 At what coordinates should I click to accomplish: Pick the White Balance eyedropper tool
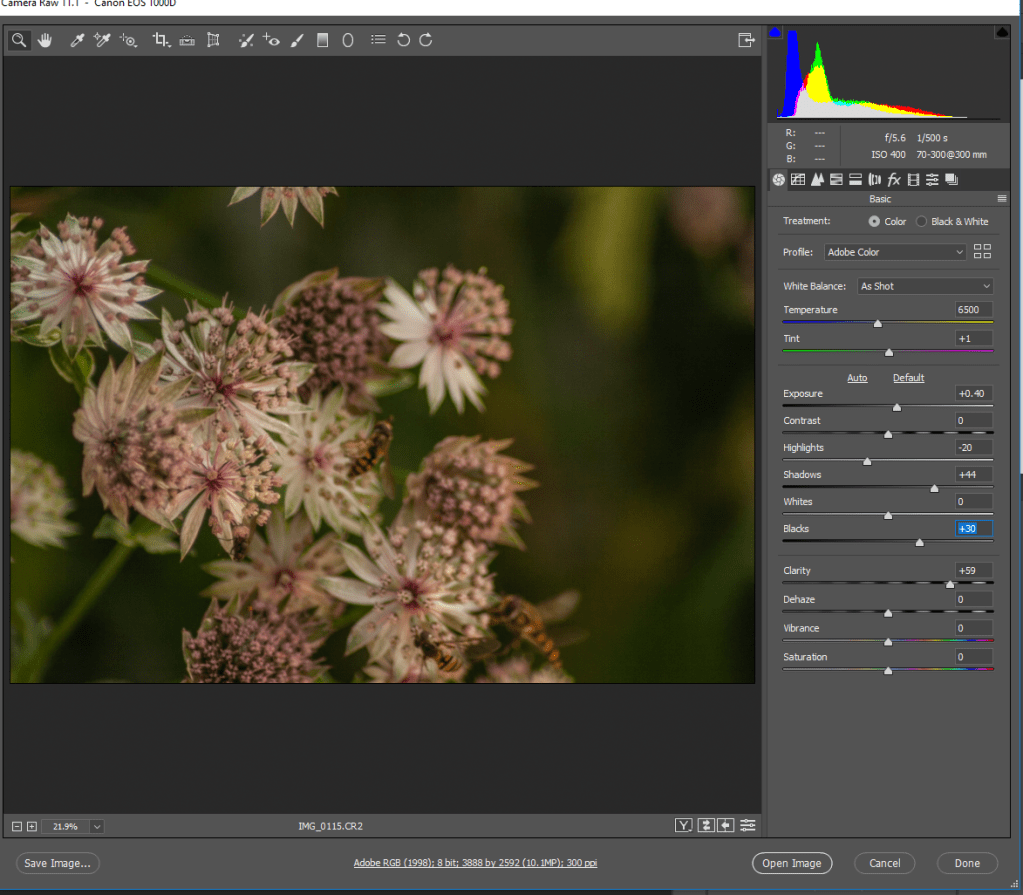click(76, 40)
